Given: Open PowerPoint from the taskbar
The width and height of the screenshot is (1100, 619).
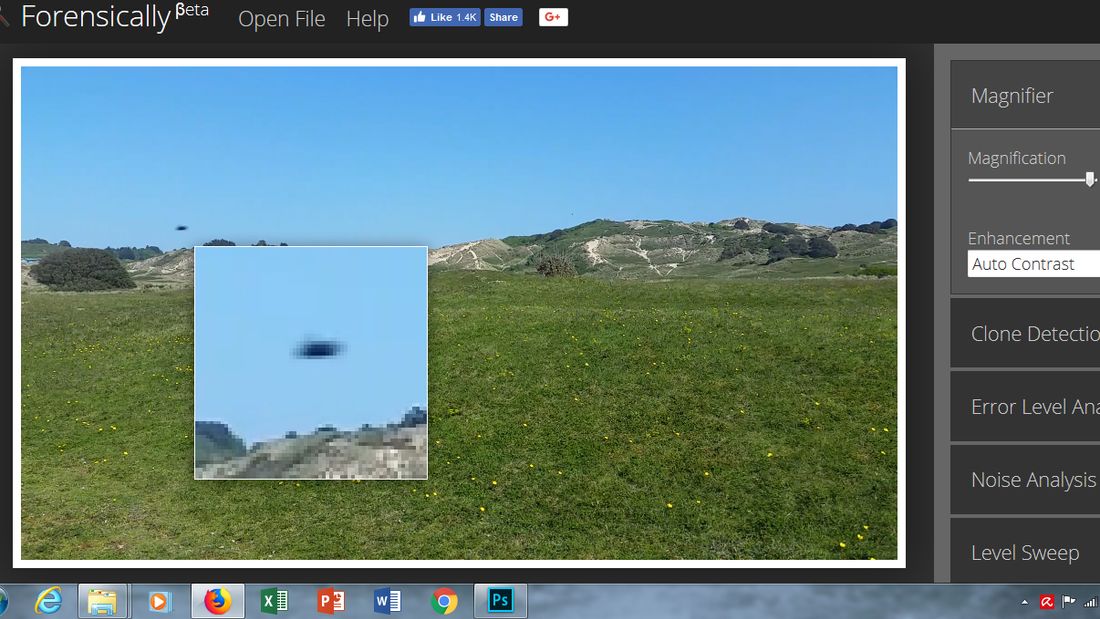Looking at the screenshot, I should 330,601.
